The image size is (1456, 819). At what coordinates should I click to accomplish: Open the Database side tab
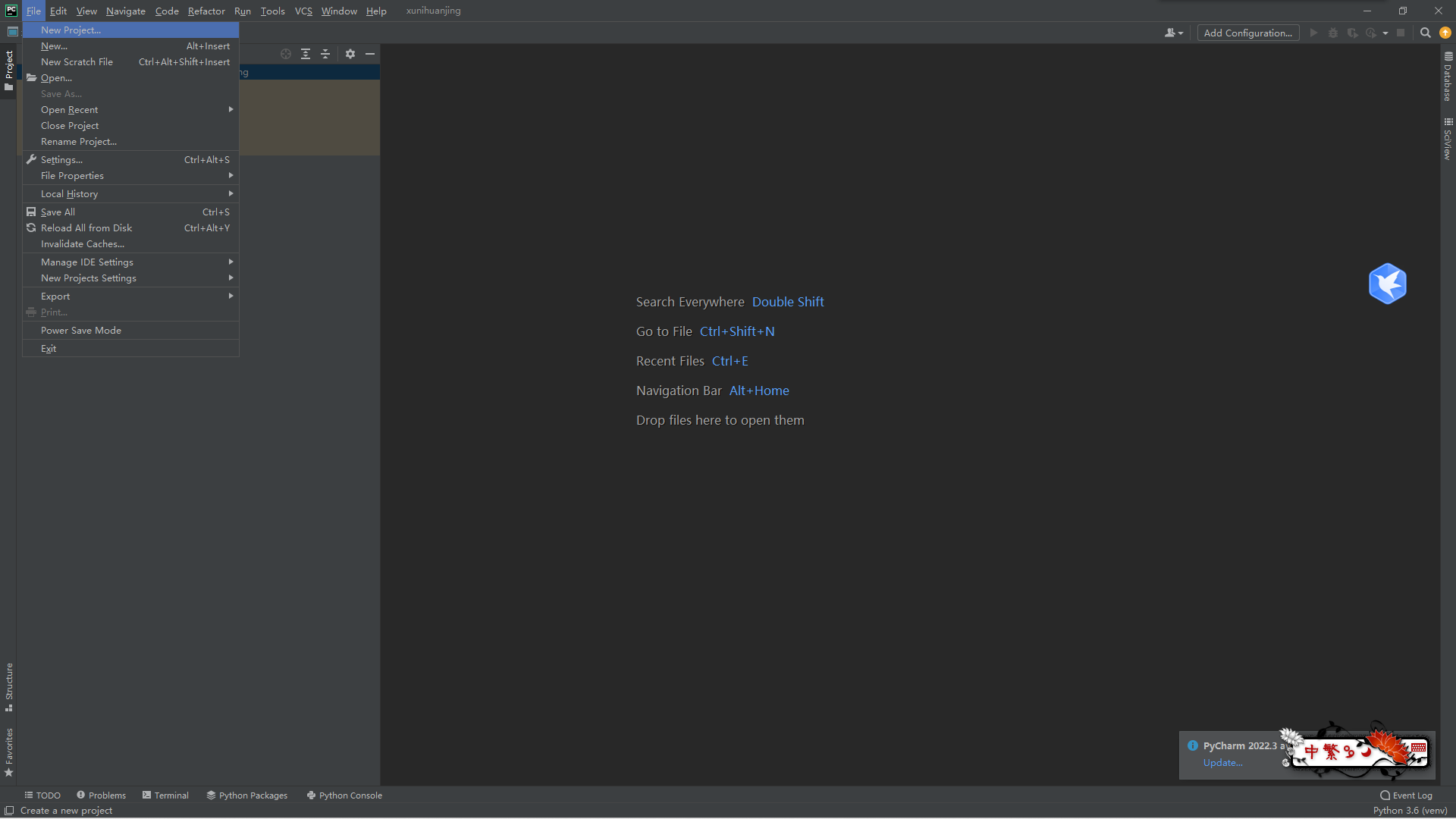1448,76
